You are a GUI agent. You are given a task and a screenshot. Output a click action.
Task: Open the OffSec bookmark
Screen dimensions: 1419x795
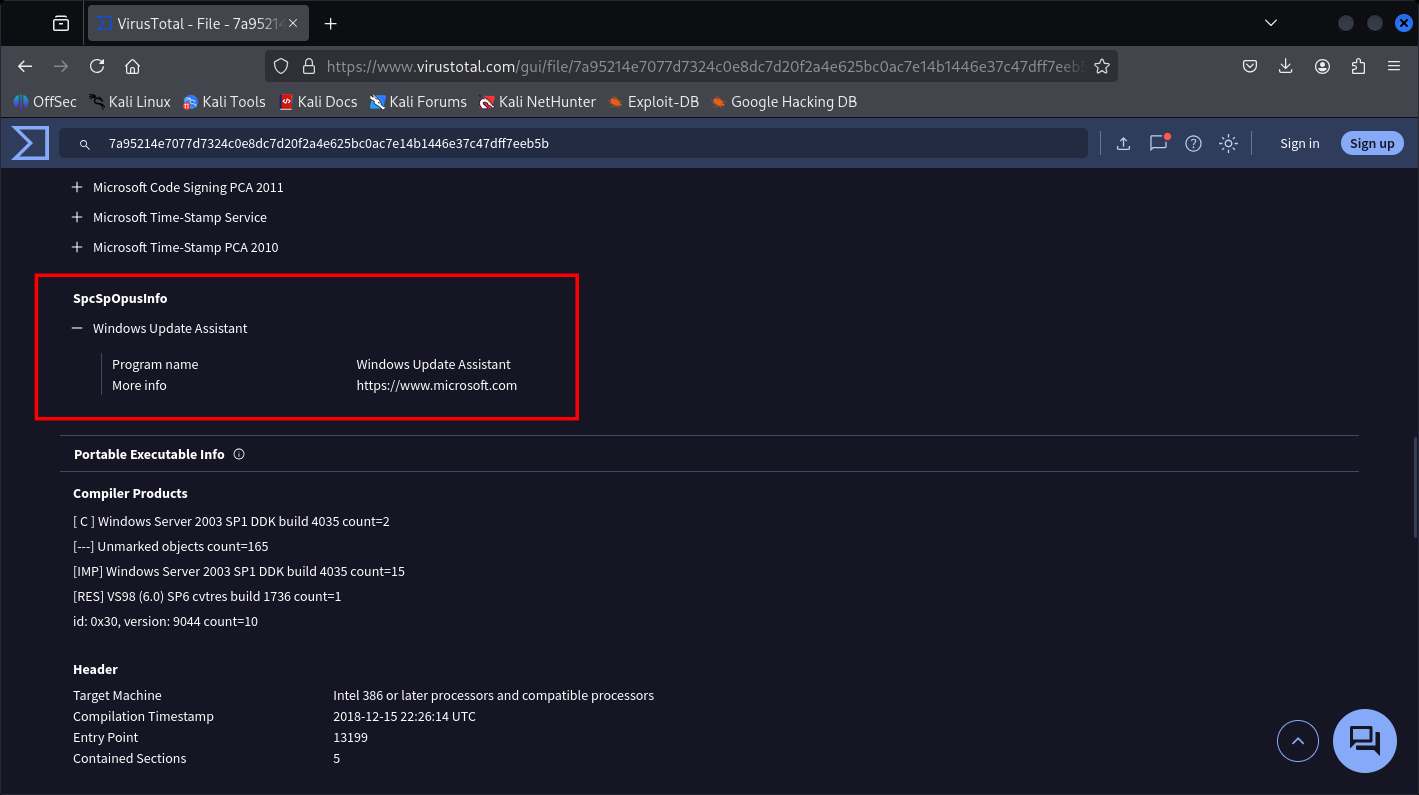click(44, 101)
